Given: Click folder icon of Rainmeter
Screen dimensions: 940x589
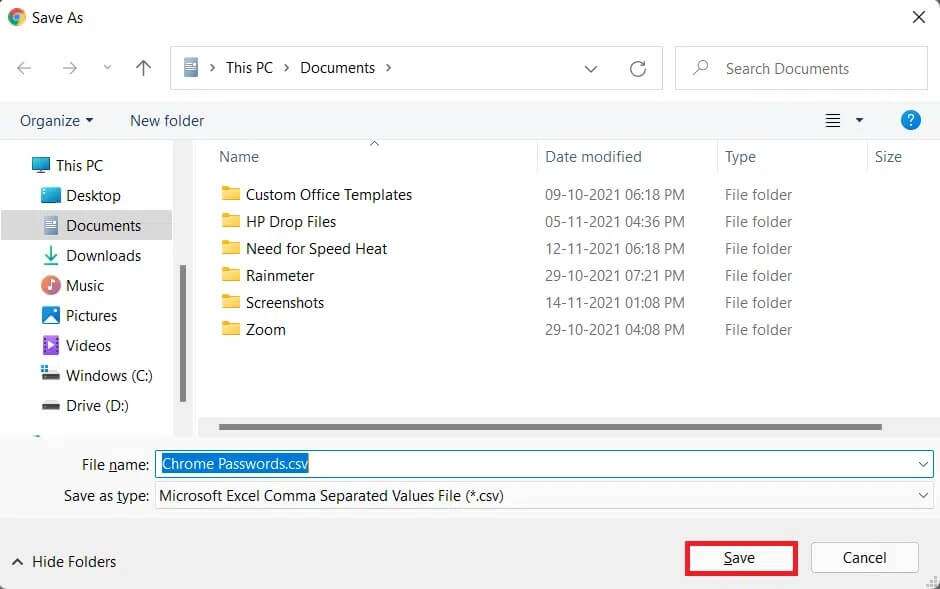Looking at the screenshot, I should 231,274.
